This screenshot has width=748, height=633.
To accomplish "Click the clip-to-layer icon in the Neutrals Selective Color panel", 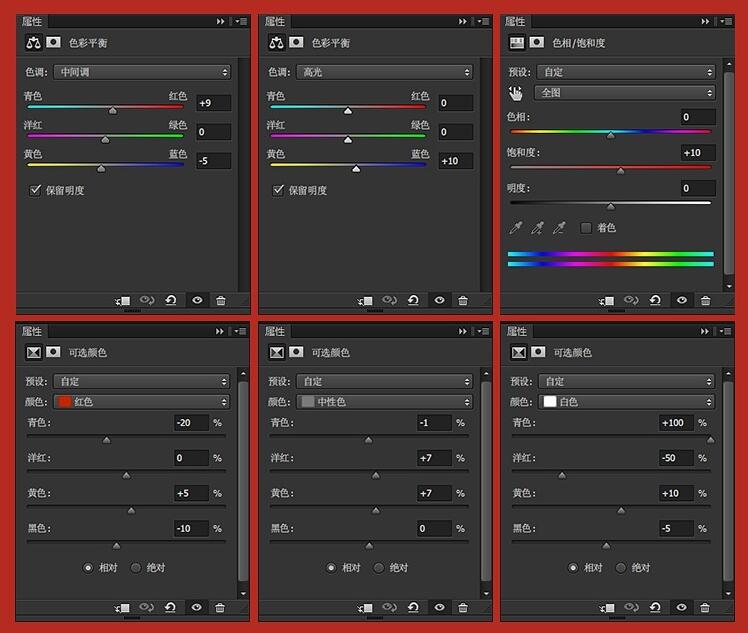I will tap(365, 608).
